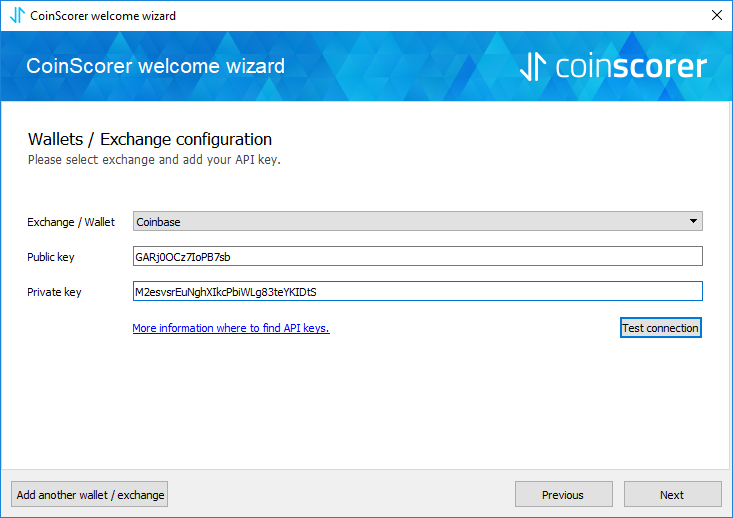Click the CoinScorer arrows icon in title bar

(x=17, y=15)
